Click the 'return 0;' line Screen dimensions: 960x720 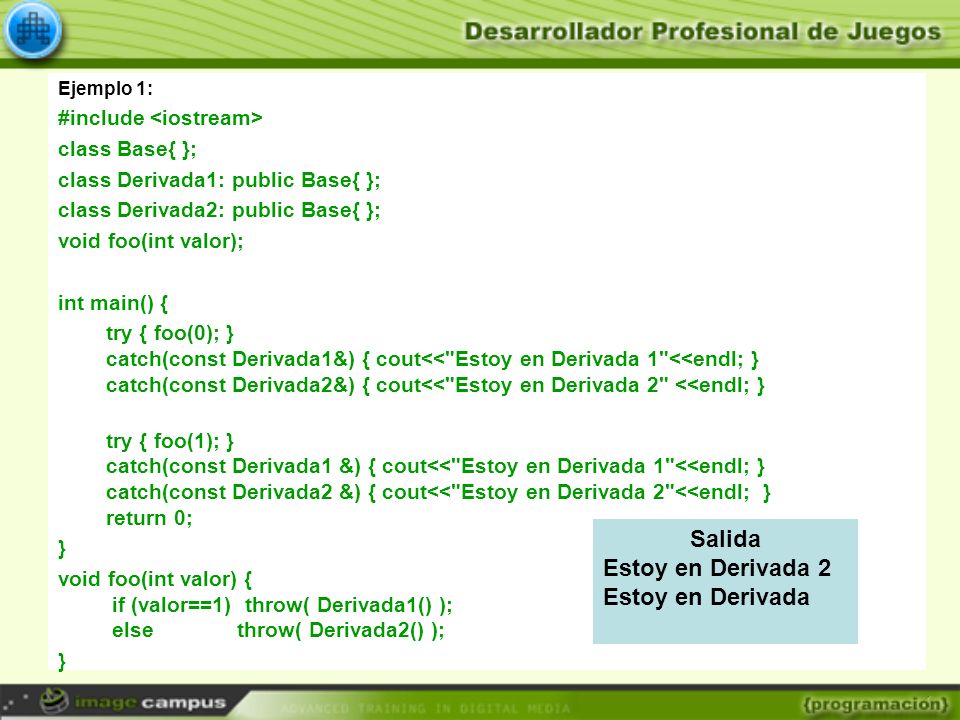149,518
